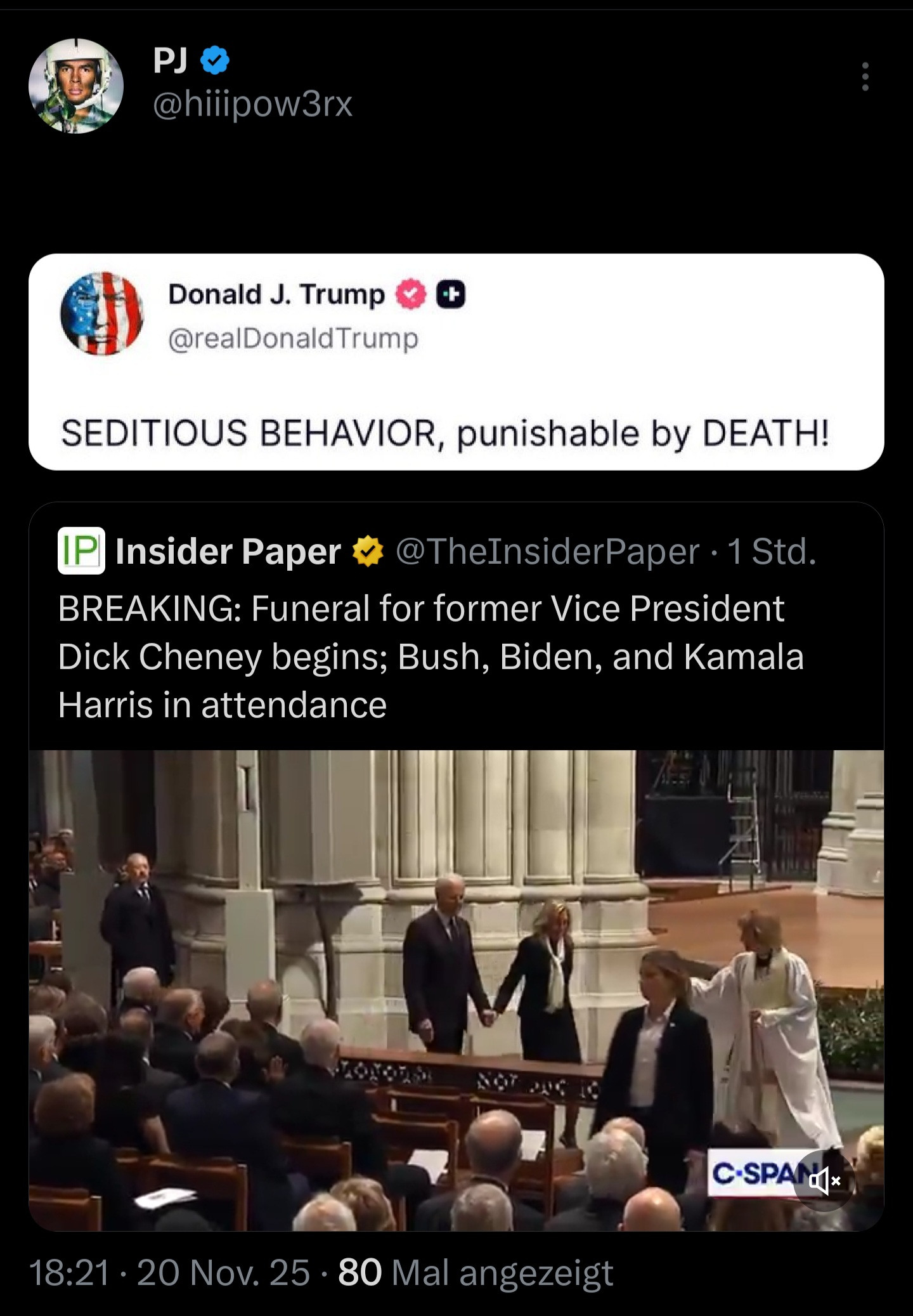Open the quoted BREAKING Cheney funeral post text
This screenshot has width=913, height=1316.
pyautogui.click(x=431, y=656)
